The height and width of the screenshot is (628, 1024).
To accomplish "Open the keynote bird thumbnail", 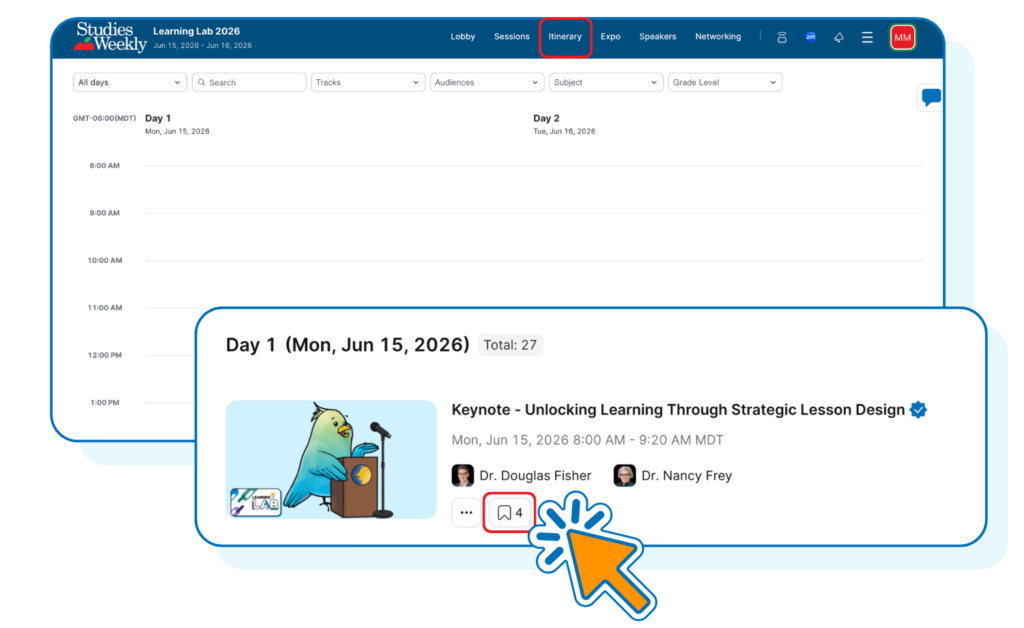I will (331, 460).
